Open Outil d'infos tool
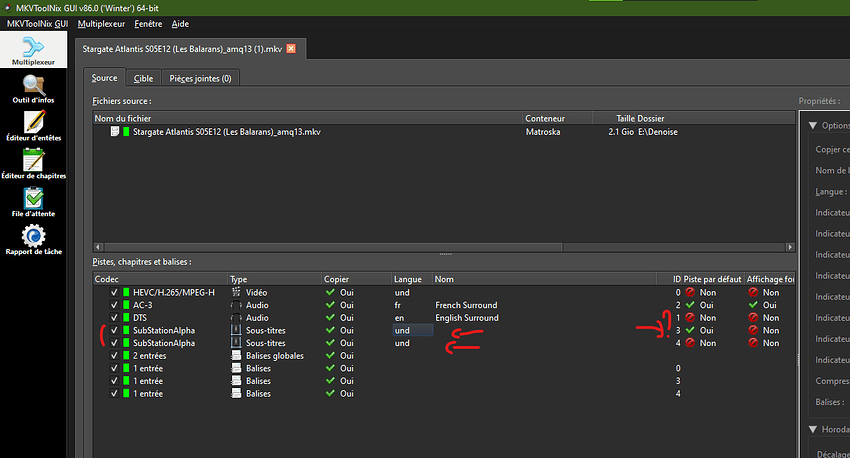The height and width of the screenshot is (458, 850). coord(33,89)
